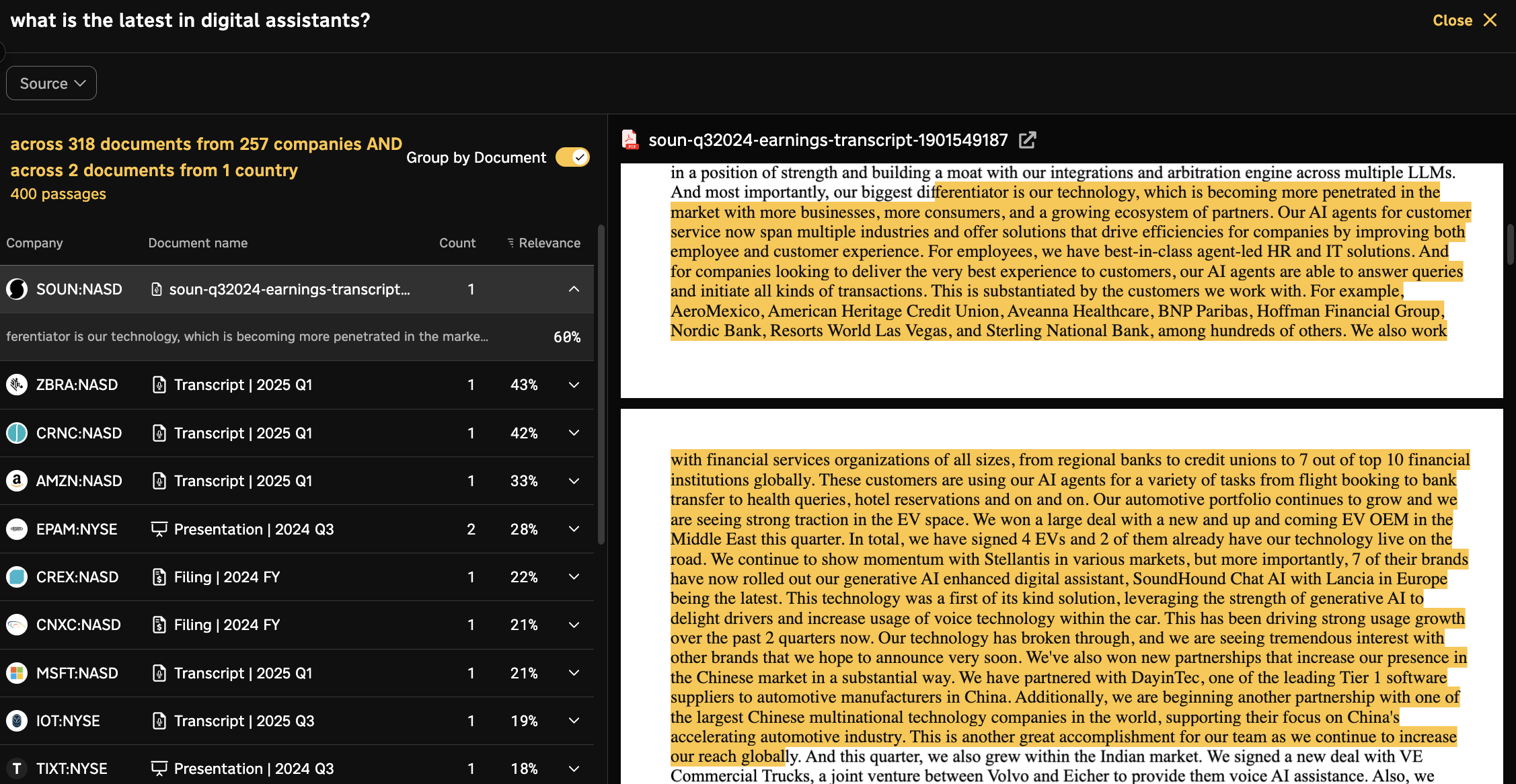The height and width of the screenshot is (784, 1516).
Task: Click the Microsoft company logo icon
Action: pyautogui.click(x=17, y=673)
